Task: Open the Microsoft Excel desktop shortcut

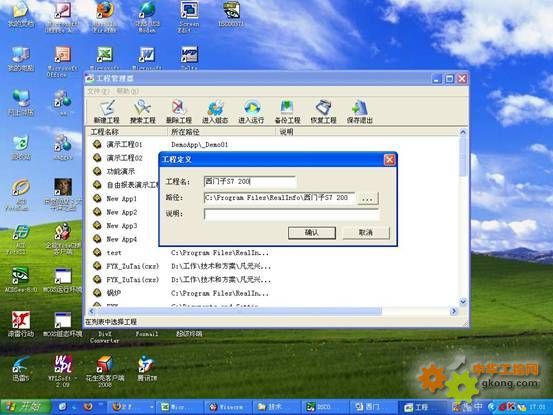Action: pos(105,57)
